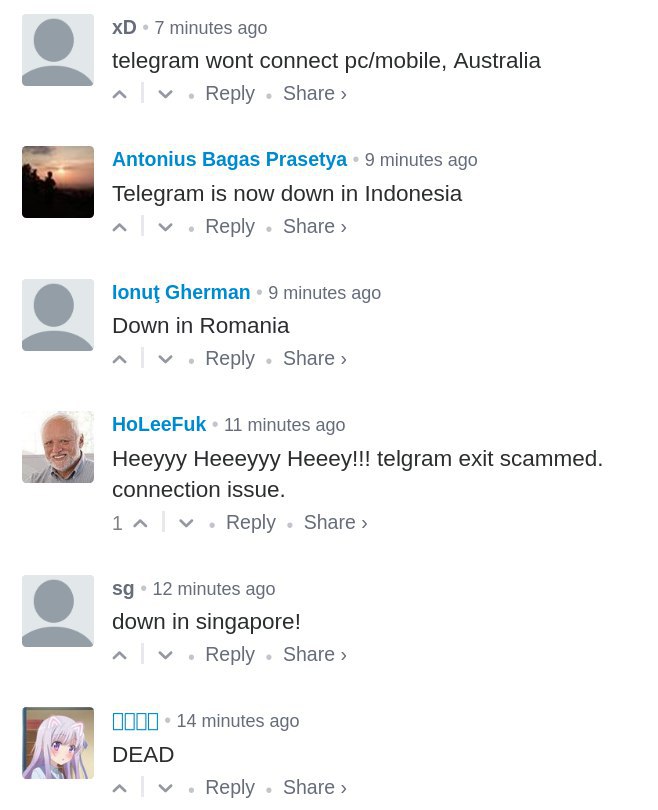Downvote the 'DEAD' comment
658x810 pixels.
[165, 788]
